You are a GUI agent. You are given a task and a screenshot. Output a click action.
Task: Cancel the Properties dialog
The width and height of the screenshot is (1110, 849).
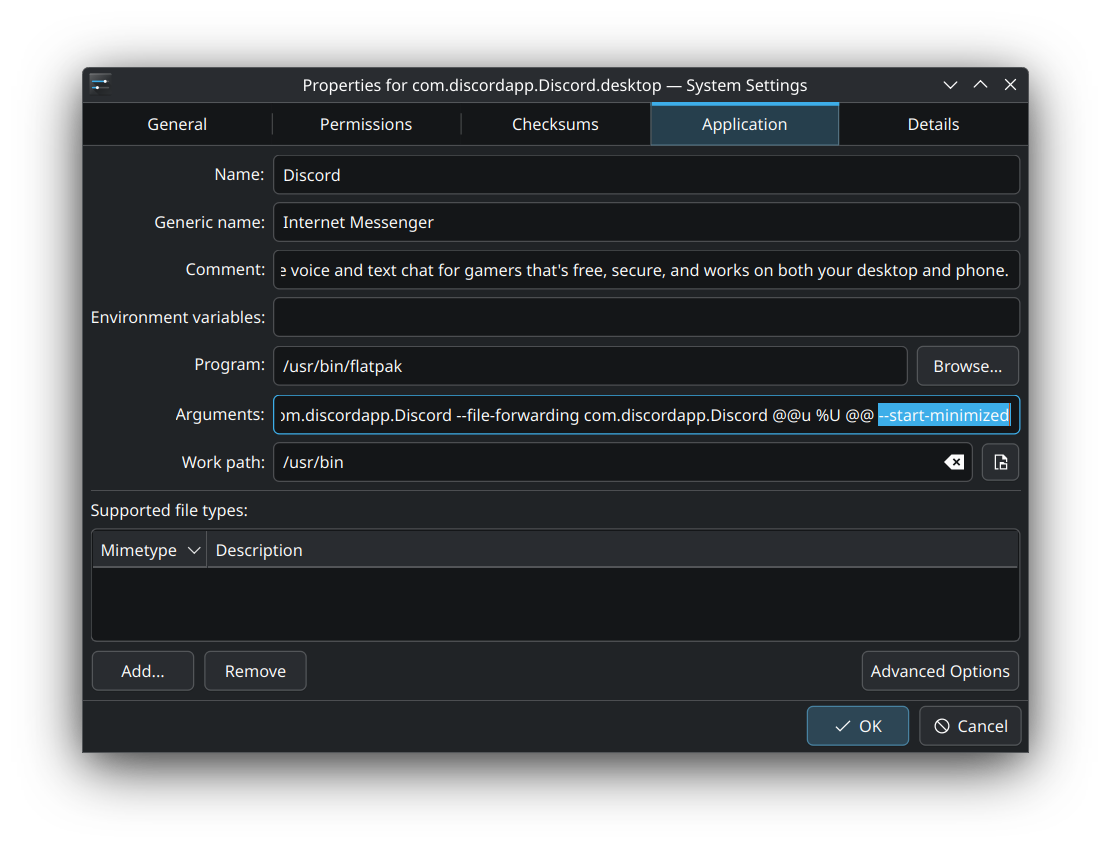point(970,726)
